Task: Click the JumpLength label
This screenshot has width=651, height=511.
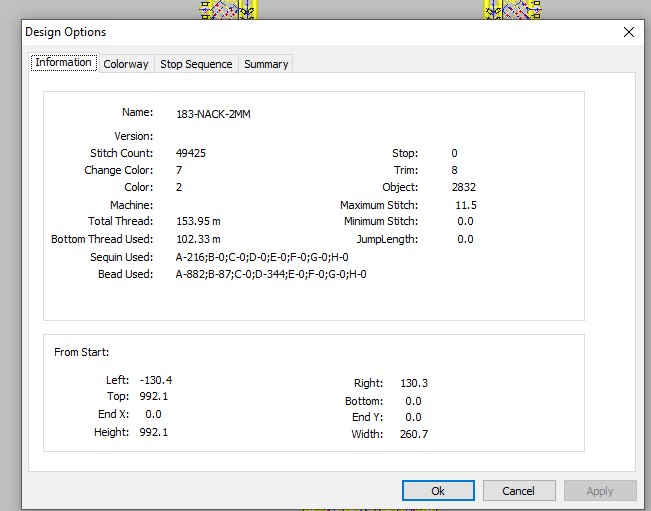Action: point(387,240)
